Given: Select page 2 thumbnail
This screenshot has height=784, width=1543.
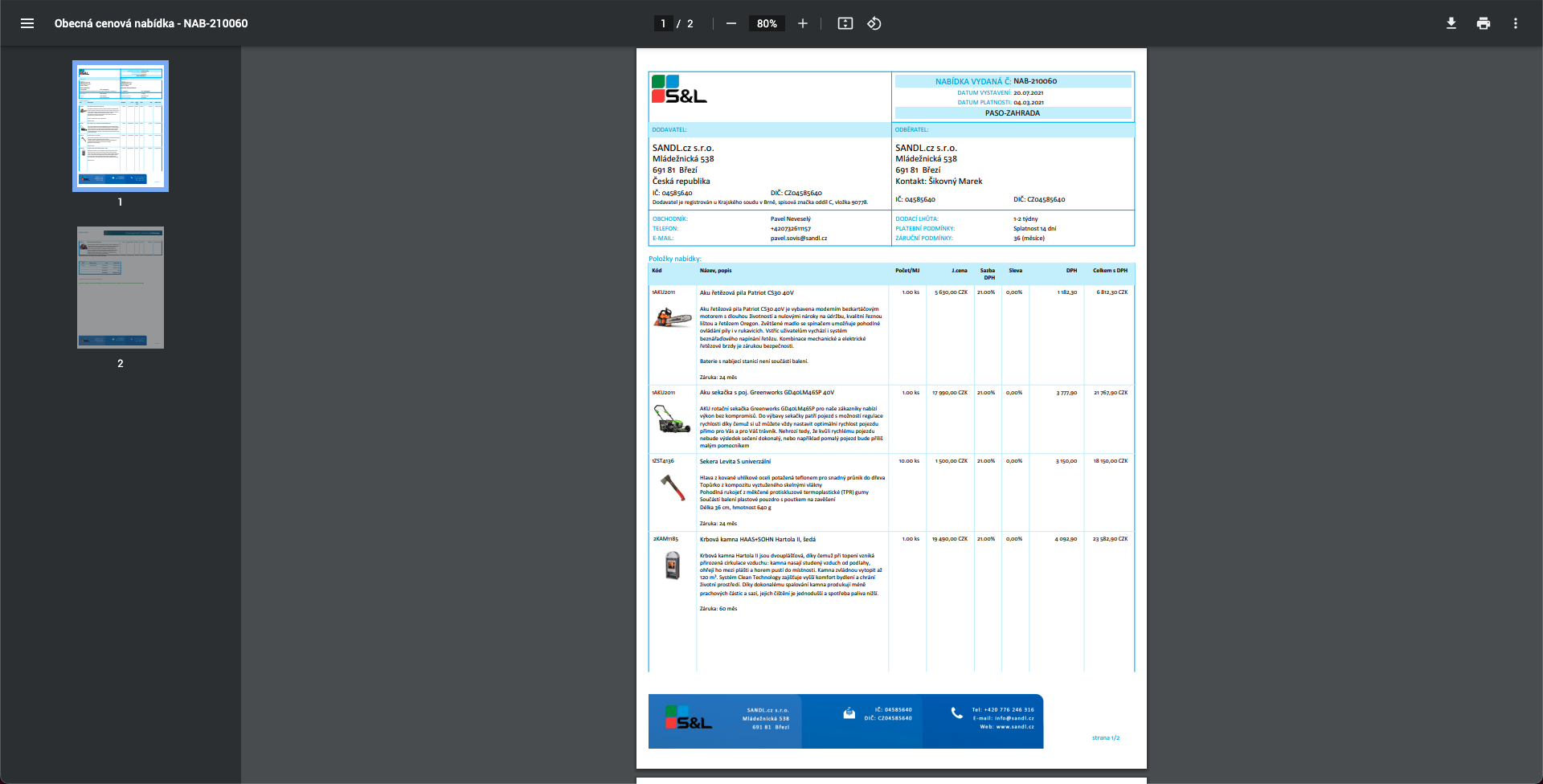Looking at the screenshot, I should [x=121, y=288].
